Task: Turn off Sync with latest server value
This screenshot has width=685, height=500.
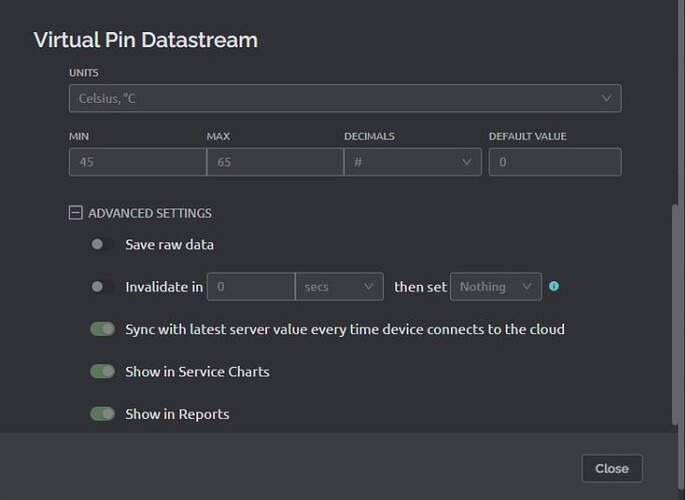Action: [102, 329]
